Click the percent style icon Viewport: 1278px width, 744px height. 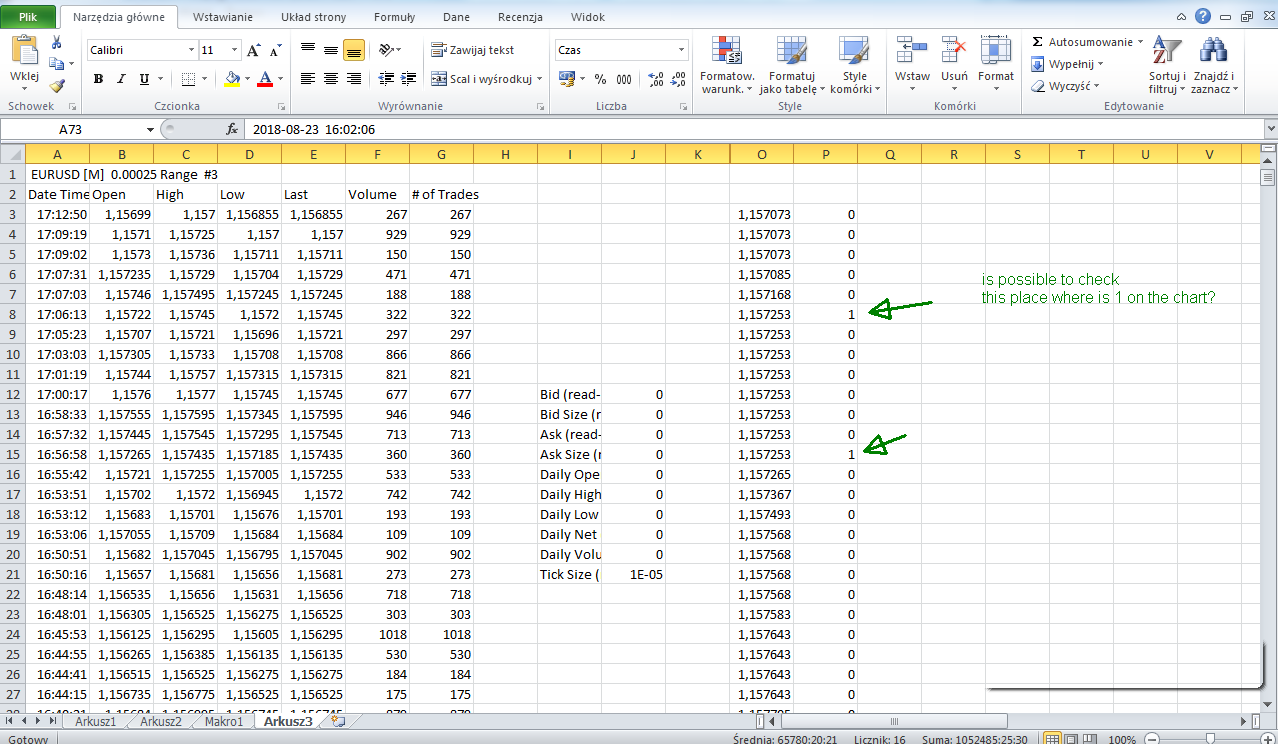(x=600, y=79)
